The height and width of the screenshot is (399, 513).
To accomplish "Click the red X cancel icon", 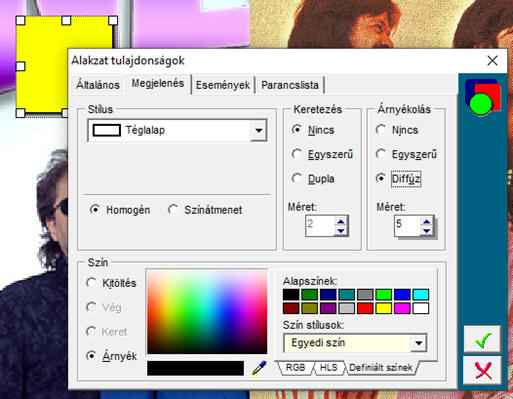I will [482, 370].
